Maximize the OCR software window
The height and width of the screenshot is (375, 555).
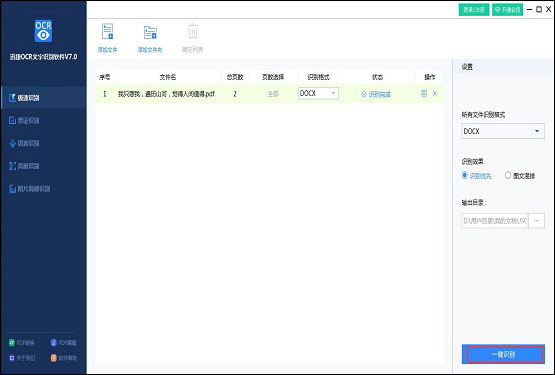[x=539, y=10]
